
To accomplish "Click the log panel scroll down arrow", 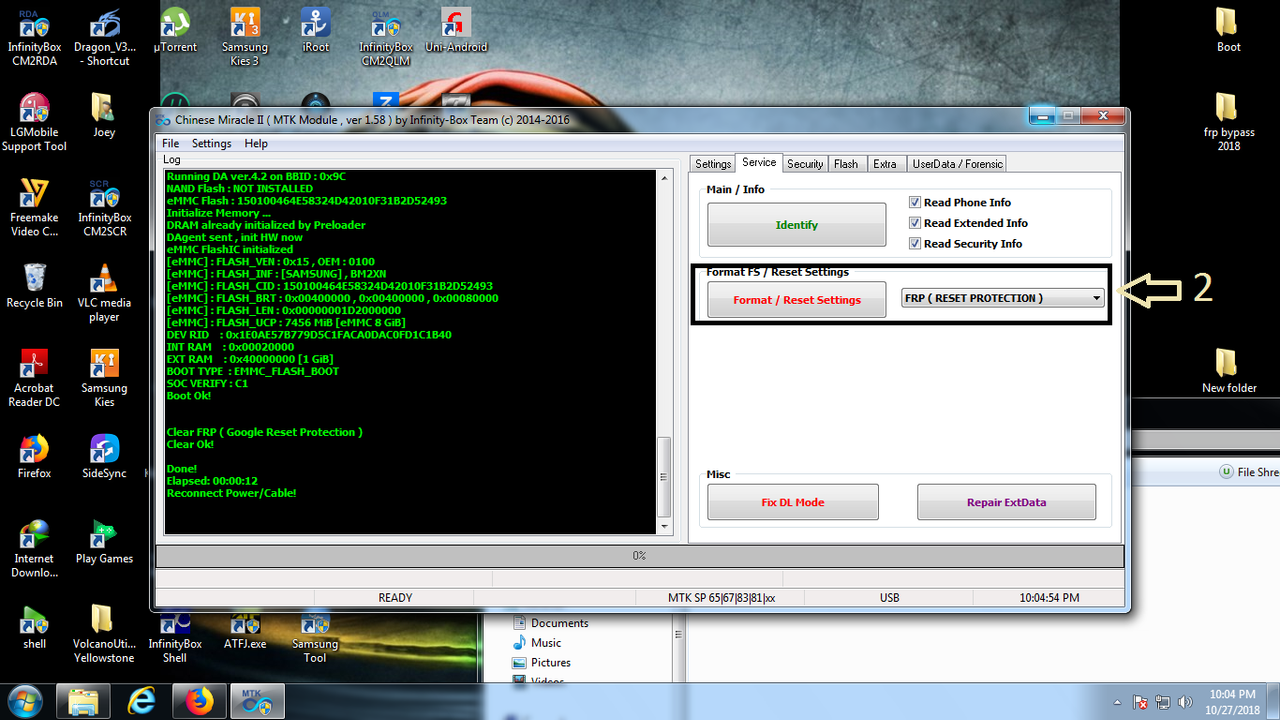I will pos(664,525).
